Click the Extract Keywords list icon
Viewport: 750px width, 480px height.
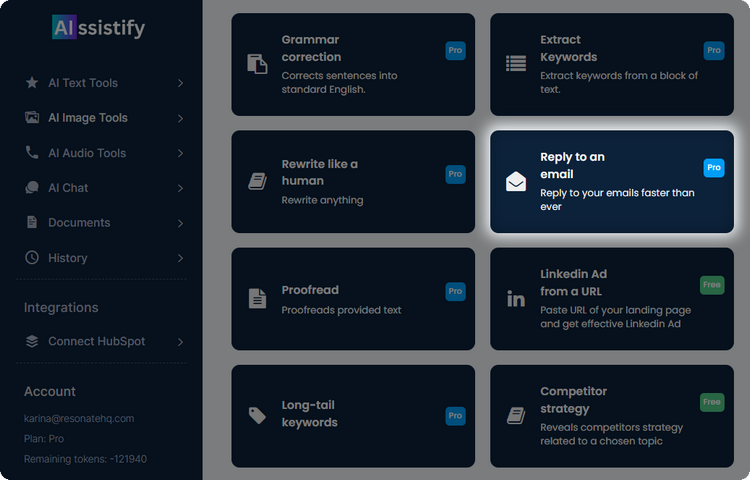[x=516, y=64]
